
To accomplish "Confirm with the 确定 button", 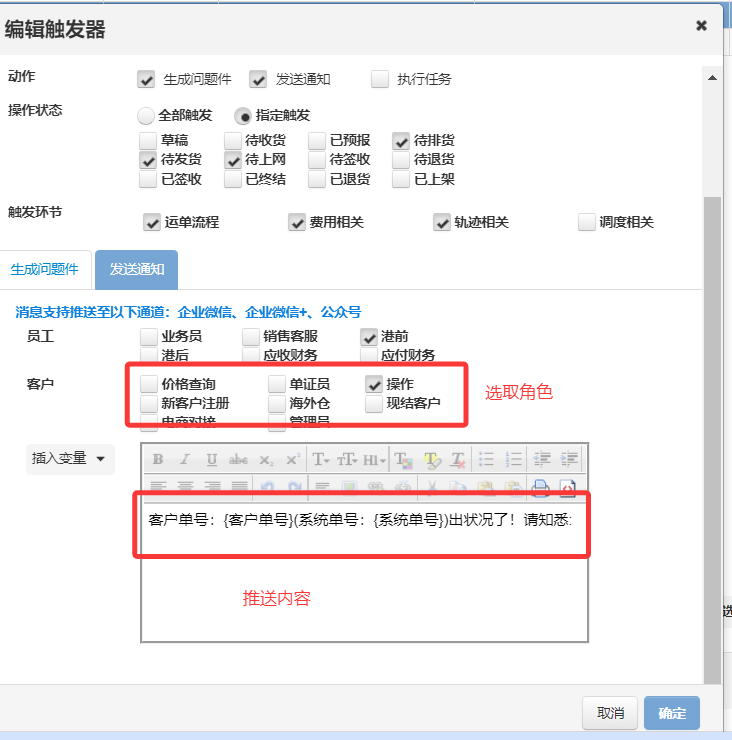I will 672,713.
